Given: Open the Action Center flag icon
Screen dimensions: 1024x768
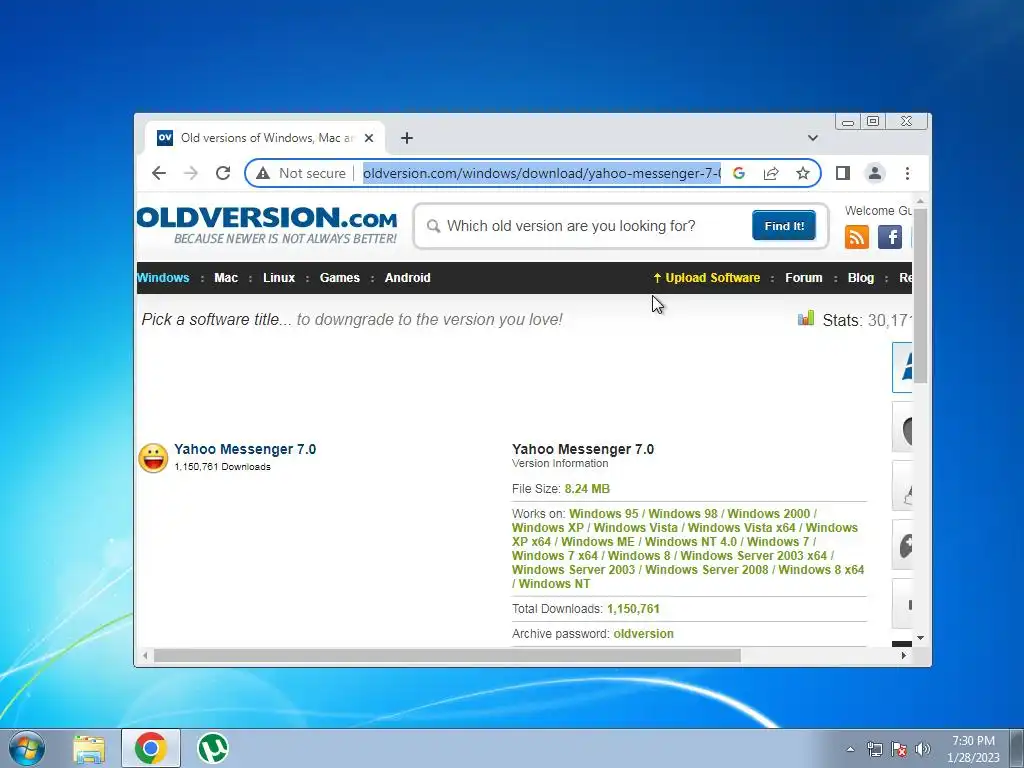Looking at the screenshot, I should click(899, 749).
